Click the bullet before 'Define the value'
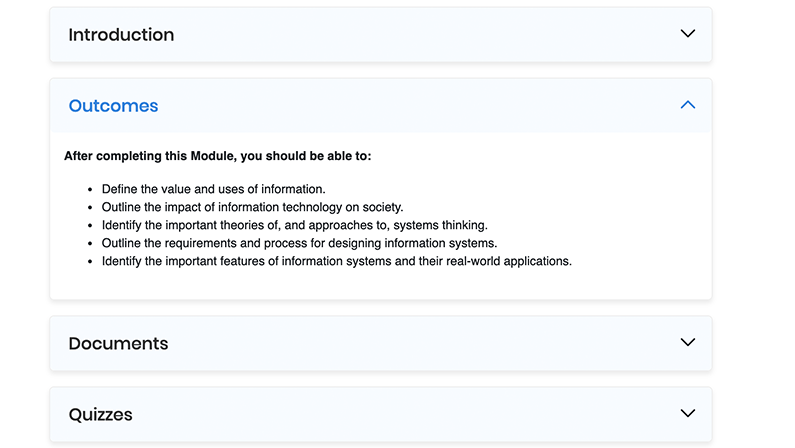Screen dimensions: 795x448 (x=90, y=190)
